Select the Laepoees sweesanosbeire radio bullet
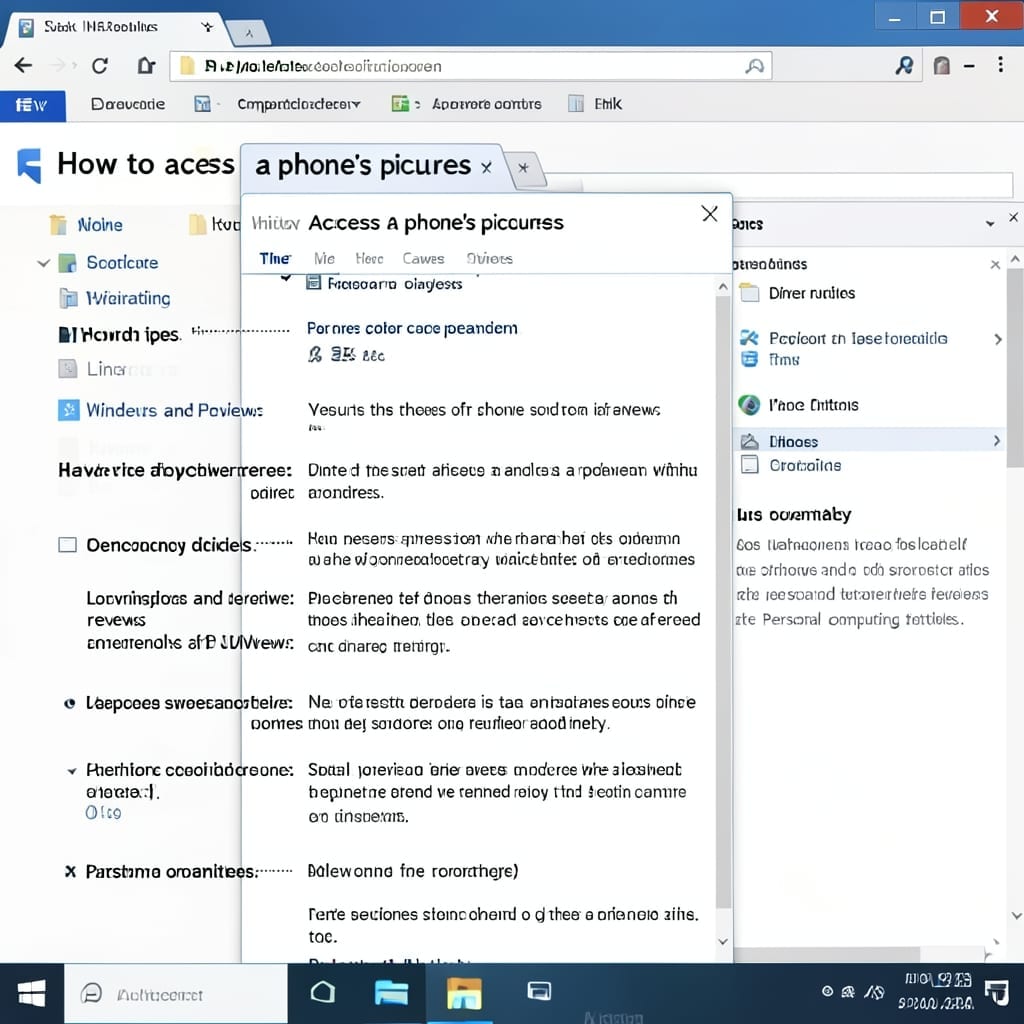This screenshot has height=1024, width=1024. (69, 703)
